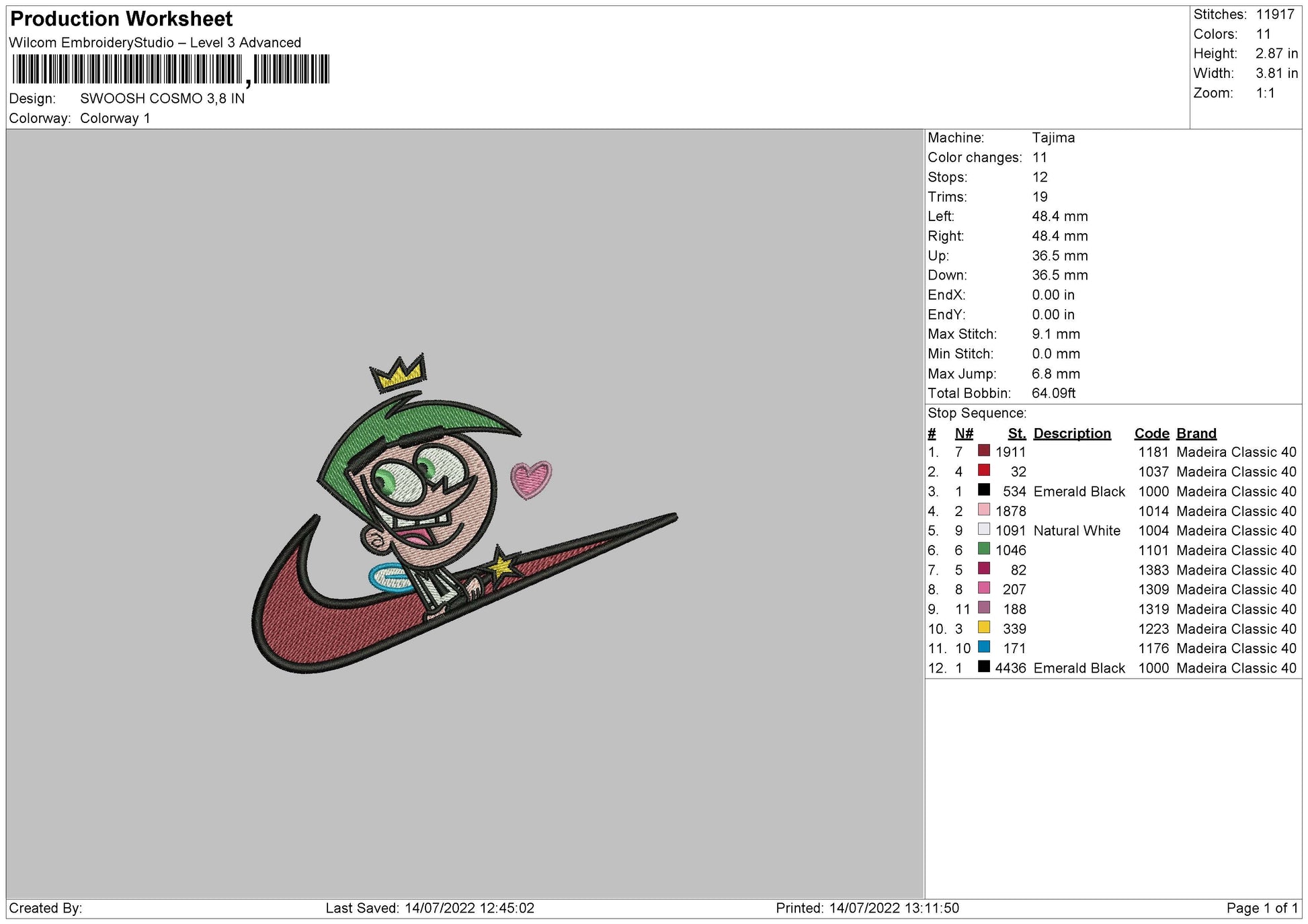
Task: Click the Code column header
Action: click(x=1151, y=433)
